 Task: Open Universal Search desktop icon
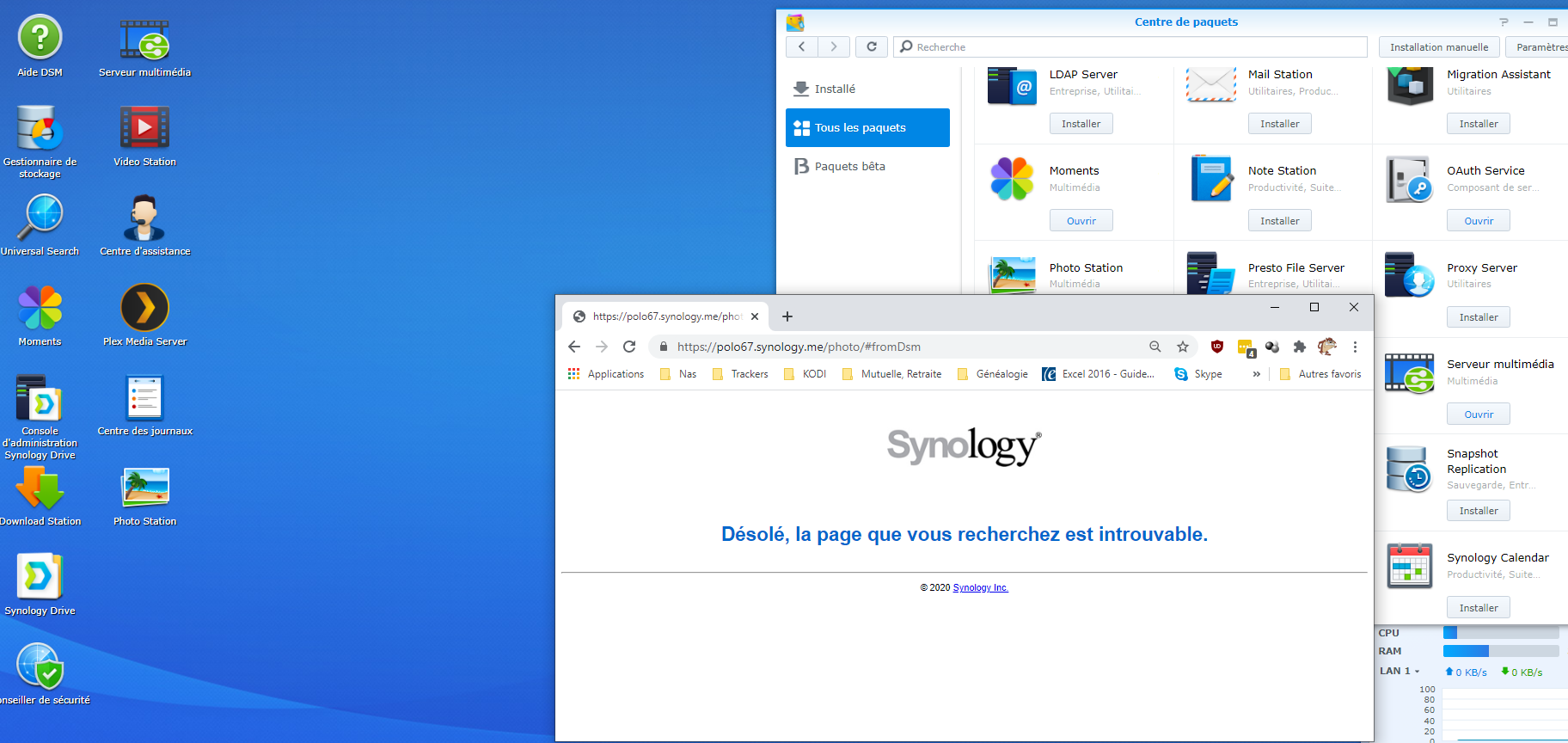click(40, 218)
